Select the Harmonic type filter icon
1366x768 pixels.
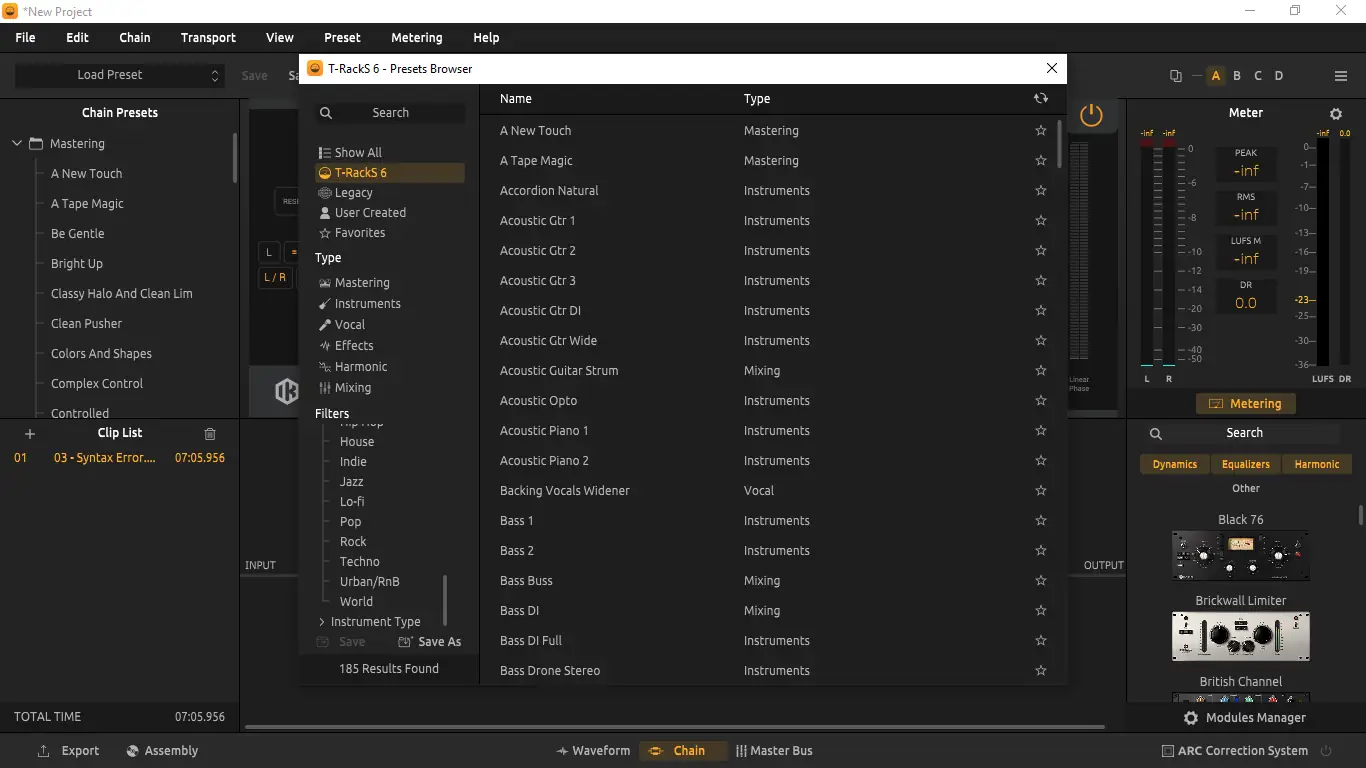point(325,367)
